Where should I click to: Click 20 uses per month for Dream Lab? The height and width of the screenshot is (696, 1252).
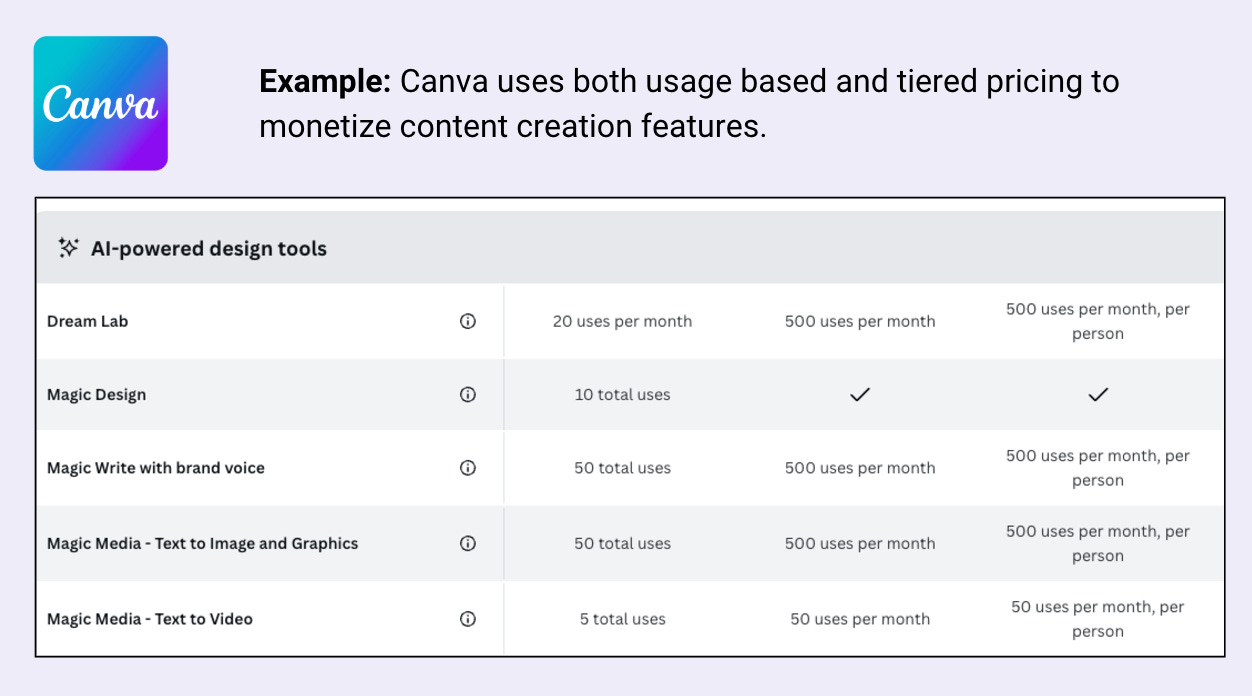click(622, 321)
